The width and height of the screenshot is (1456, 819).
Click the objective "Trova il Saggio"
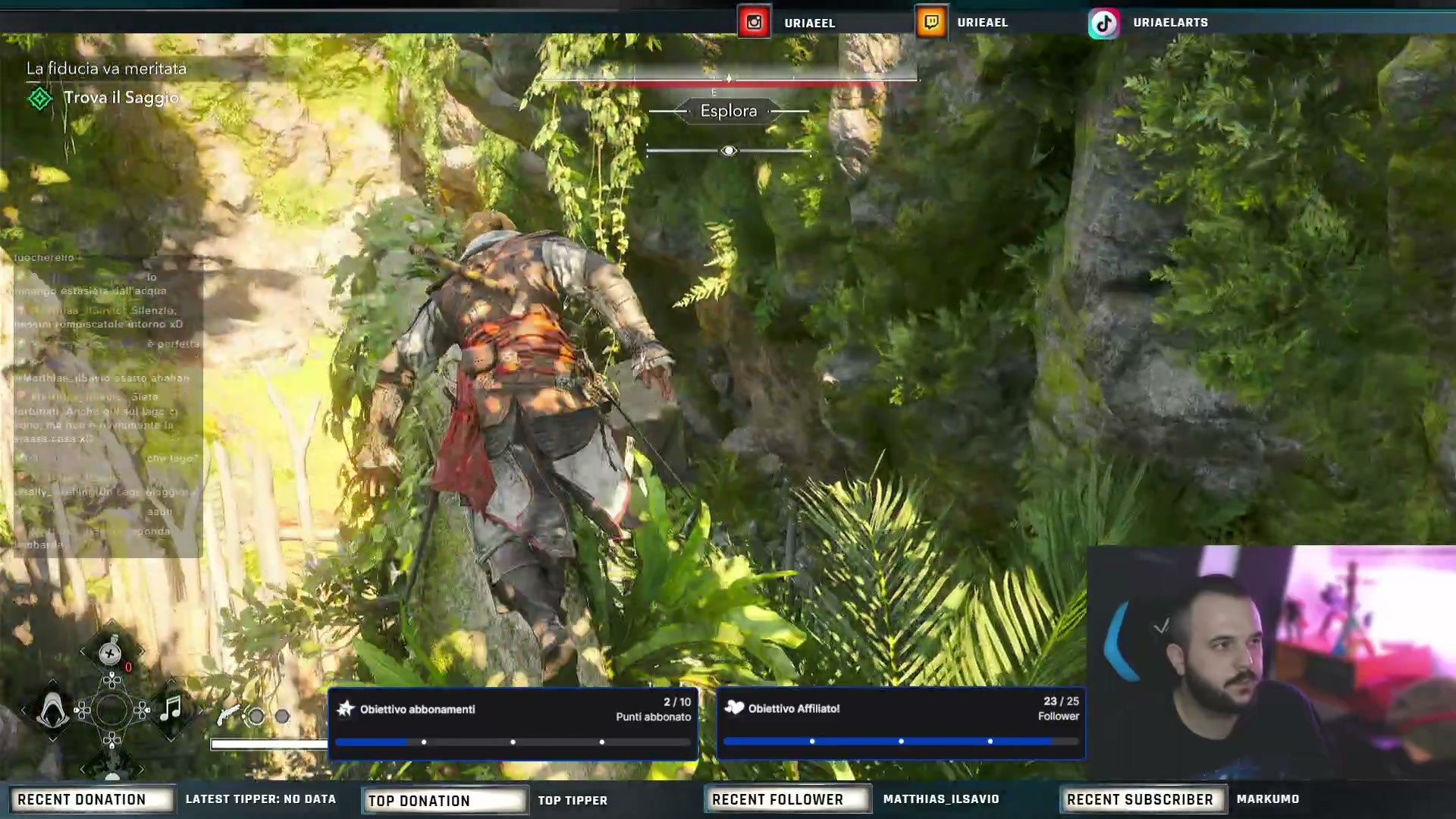121,98
